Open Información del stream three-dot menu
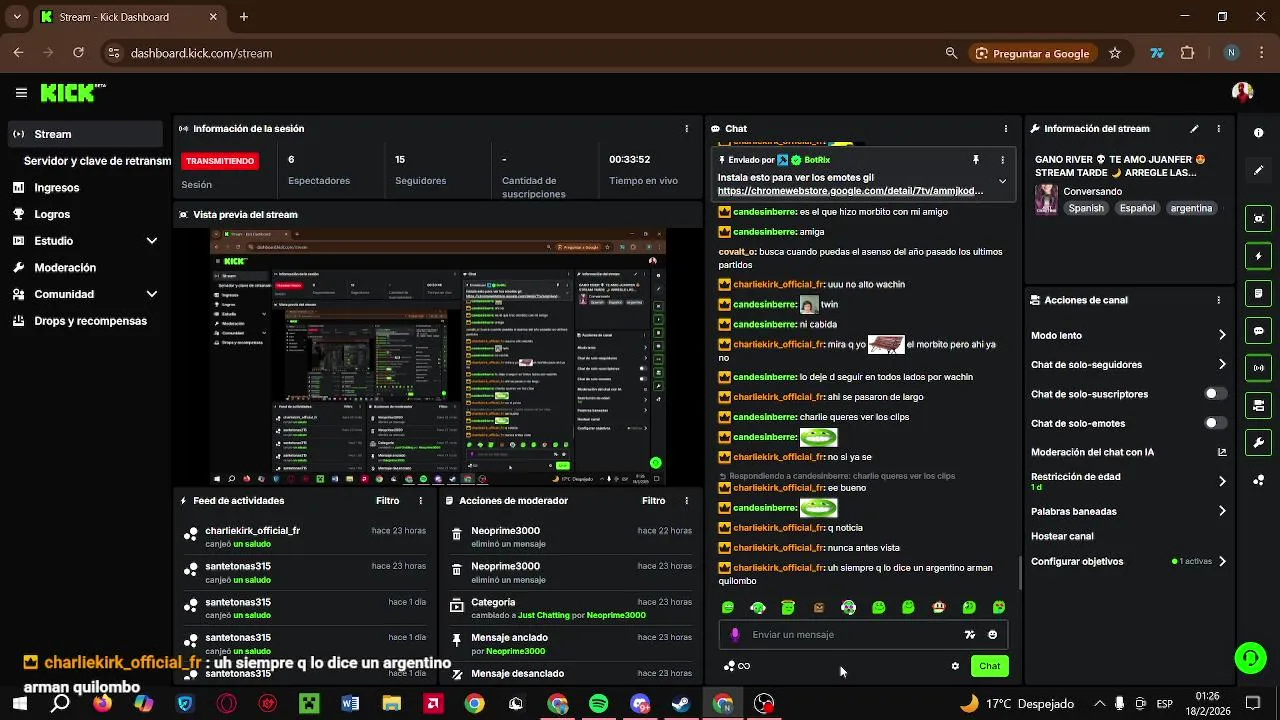 tap(1218, 129)
